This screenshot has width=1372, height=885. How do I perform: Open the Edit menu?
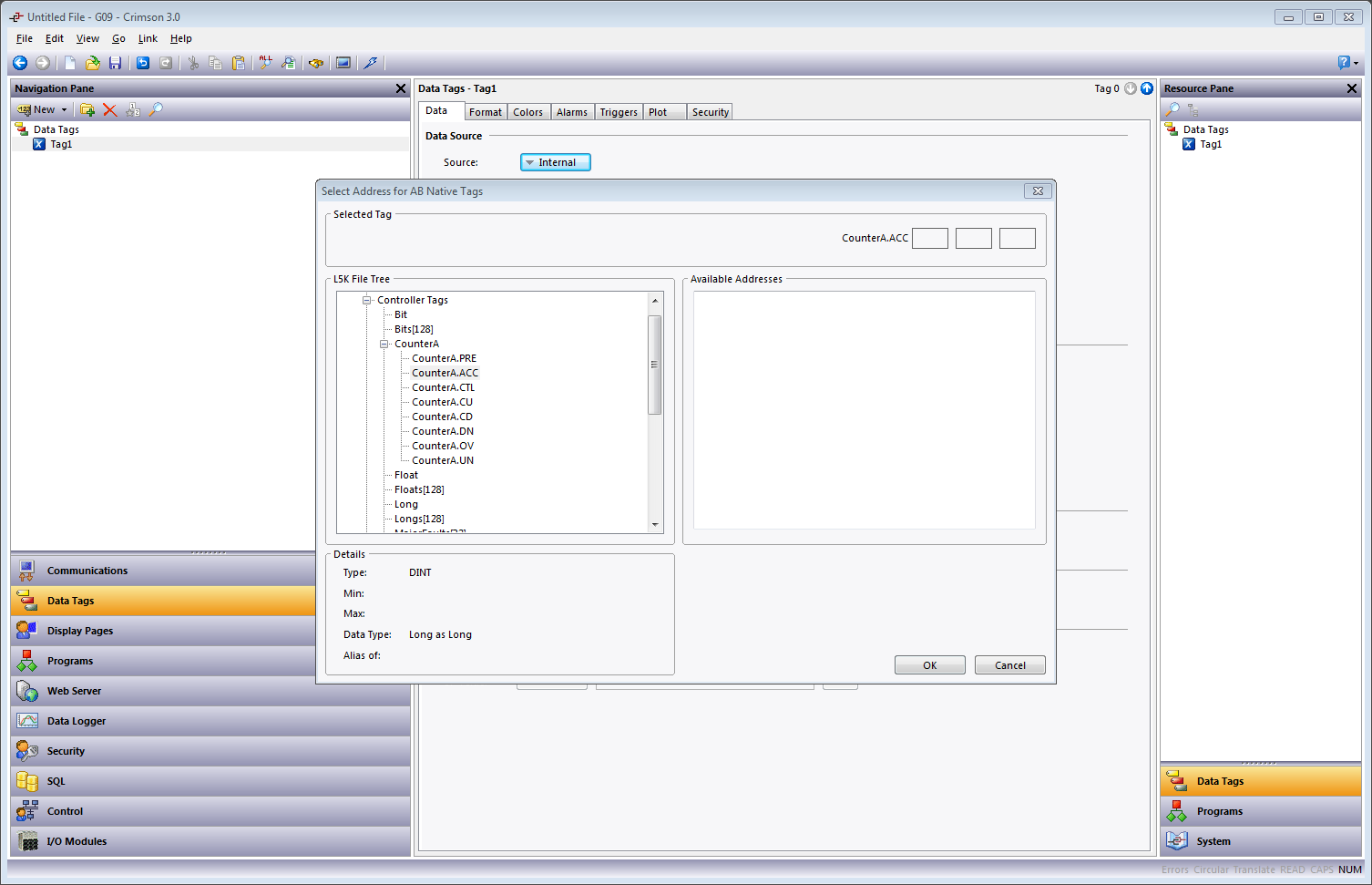click(x=55, y=38)
